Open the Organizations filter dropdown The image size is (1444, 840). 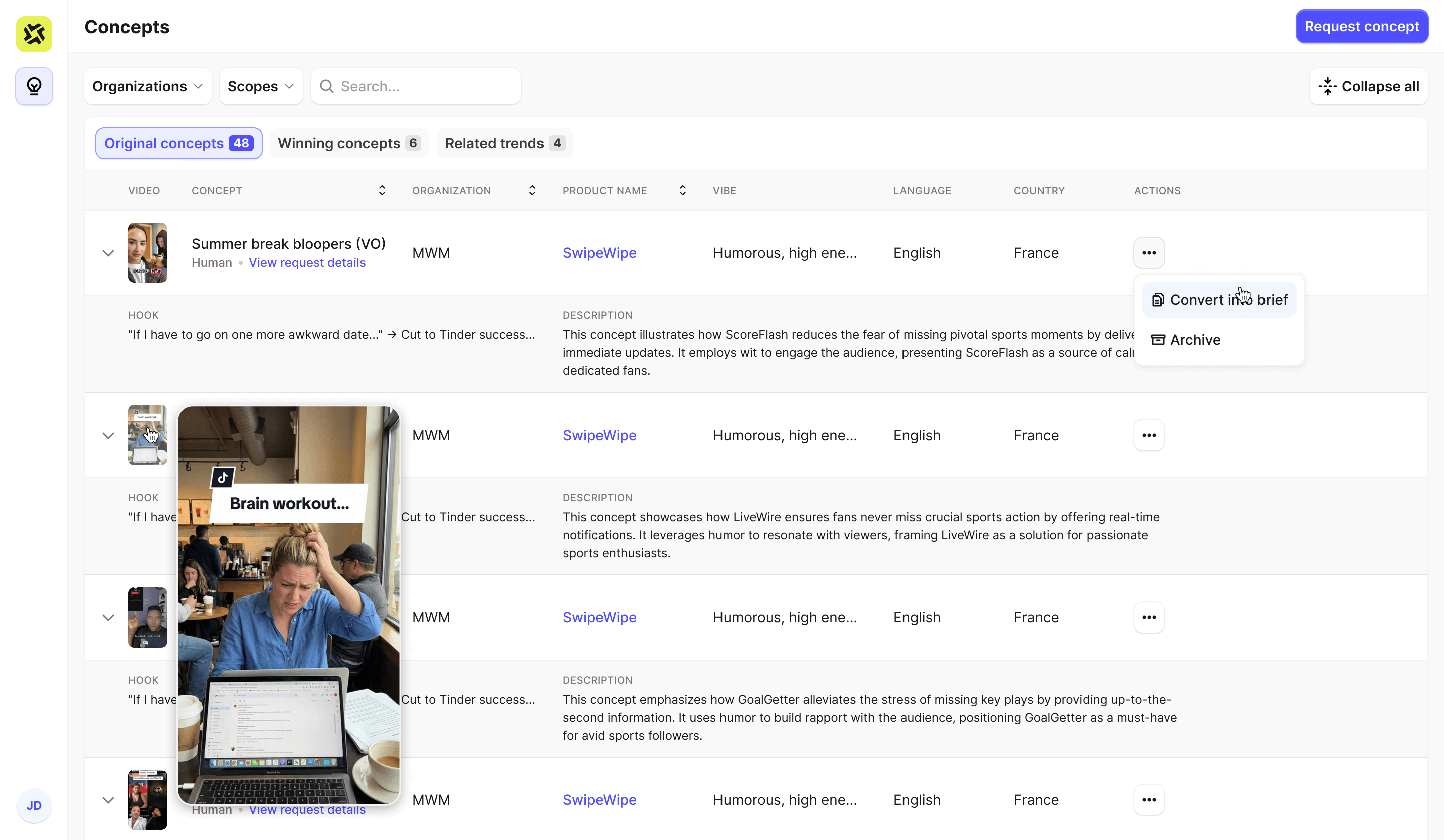[147, 86]
